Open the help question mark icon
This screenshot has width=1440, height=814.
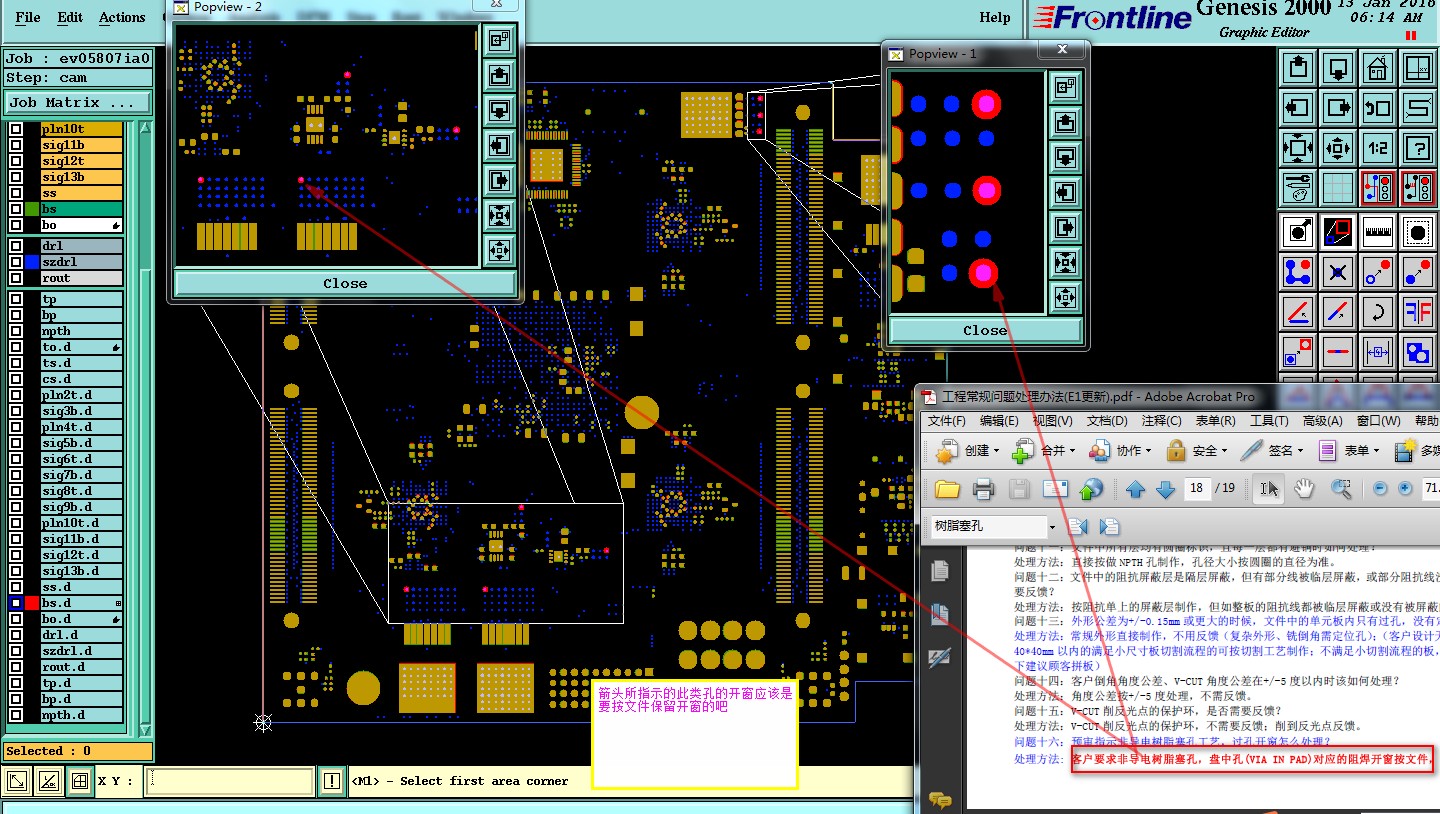point(1417,148)
